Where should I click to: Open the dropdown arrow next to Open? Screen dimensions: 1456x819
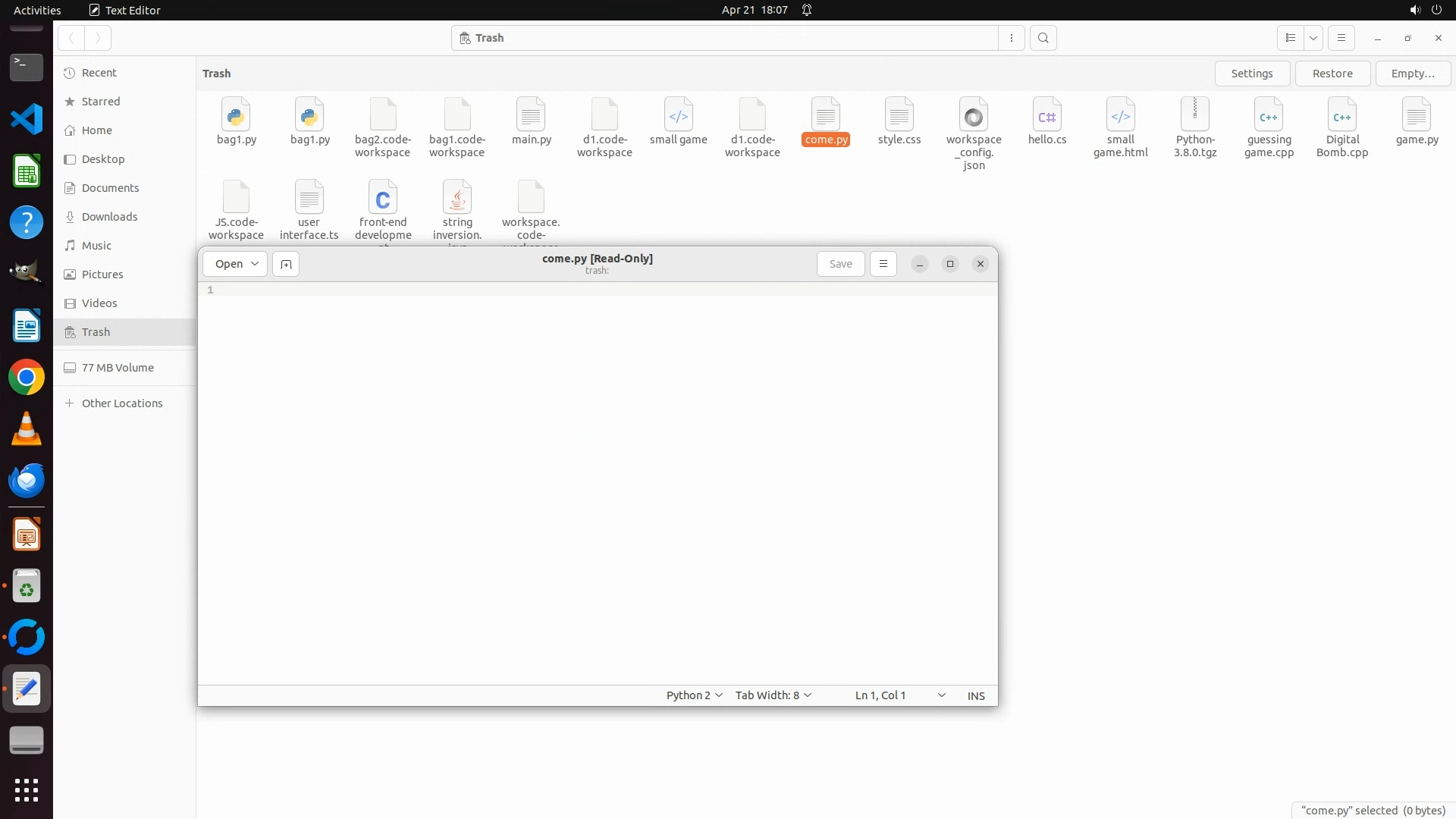[x=255, y=264]
